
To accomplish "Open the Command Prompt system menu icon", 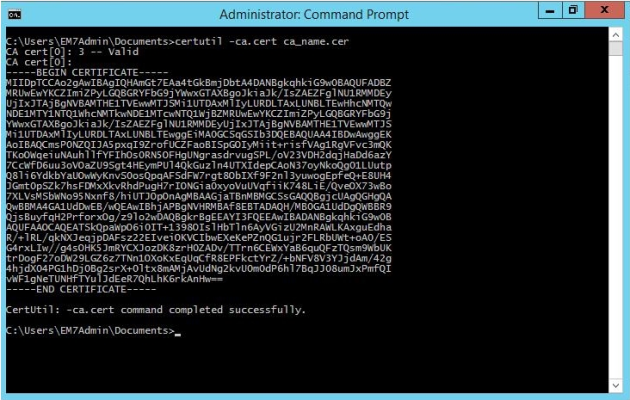I will [x=14, y=14].
